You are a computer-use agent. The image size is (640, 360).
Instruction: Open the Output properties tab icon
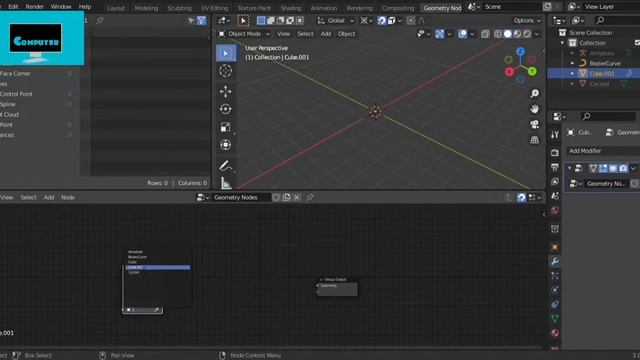tap(555, 167)
